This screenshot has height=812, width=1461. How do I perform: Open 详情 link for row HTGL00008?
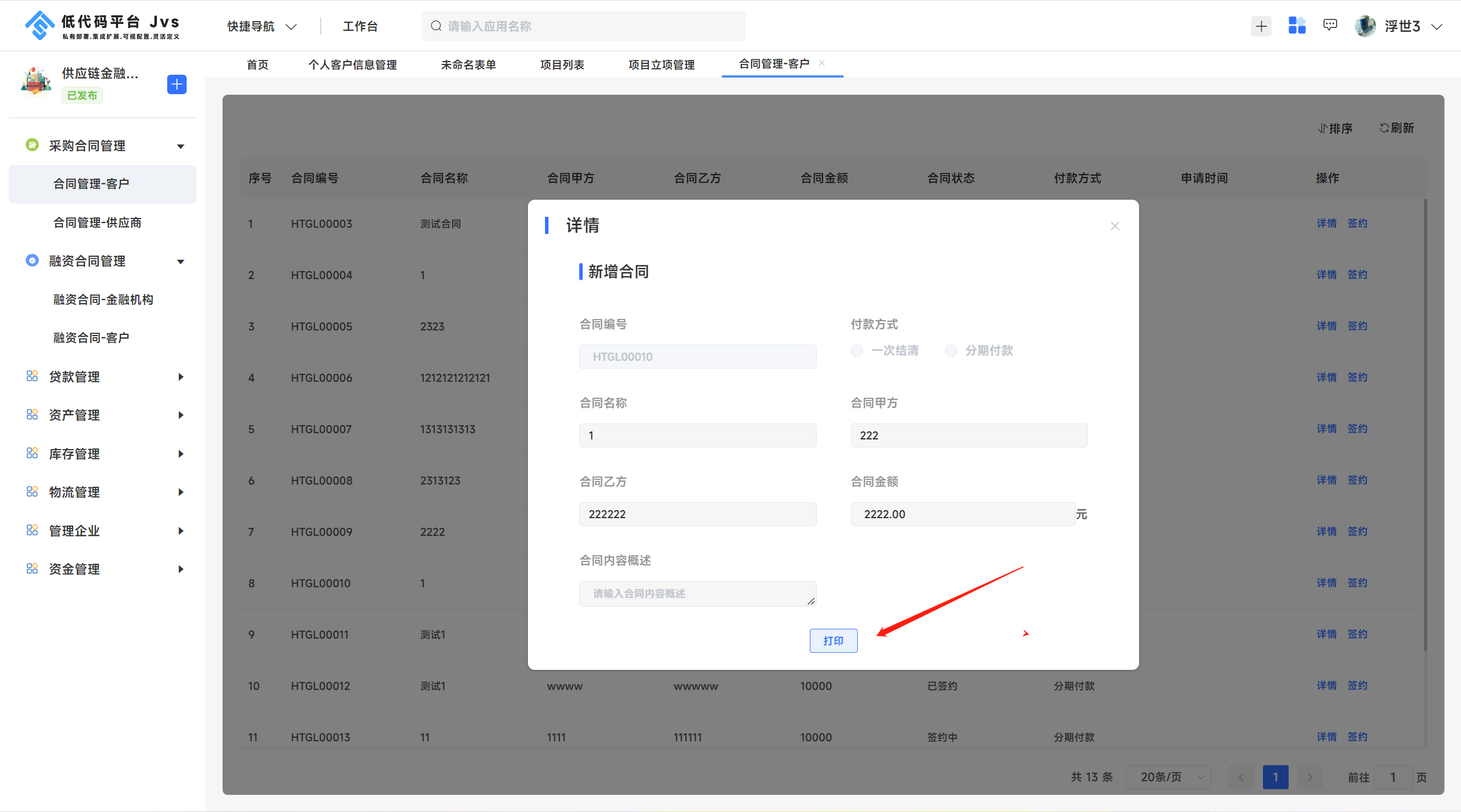(x=1326, y=480)
